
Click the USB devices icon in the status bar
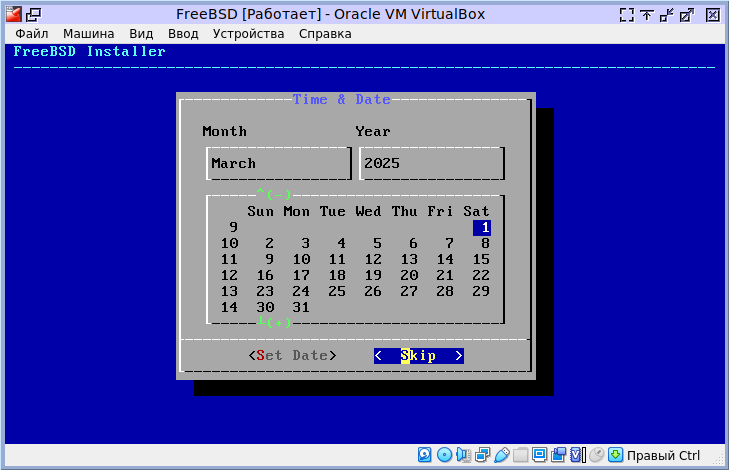[502, 455]
